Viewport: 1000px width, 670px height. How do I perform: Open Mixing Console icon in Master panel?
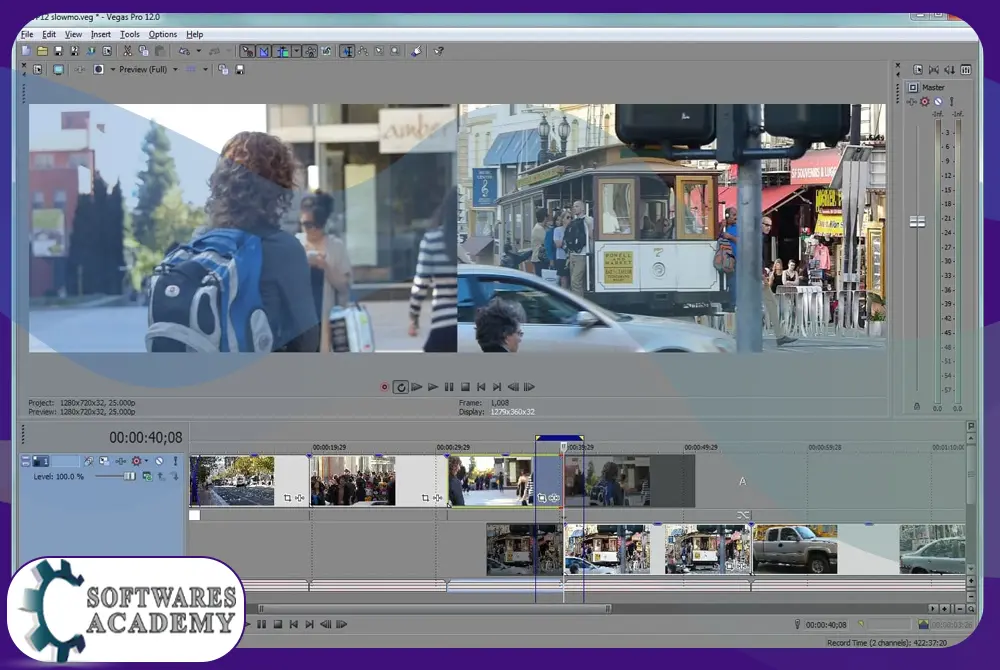pyautogui.click(x=966, y=69)
